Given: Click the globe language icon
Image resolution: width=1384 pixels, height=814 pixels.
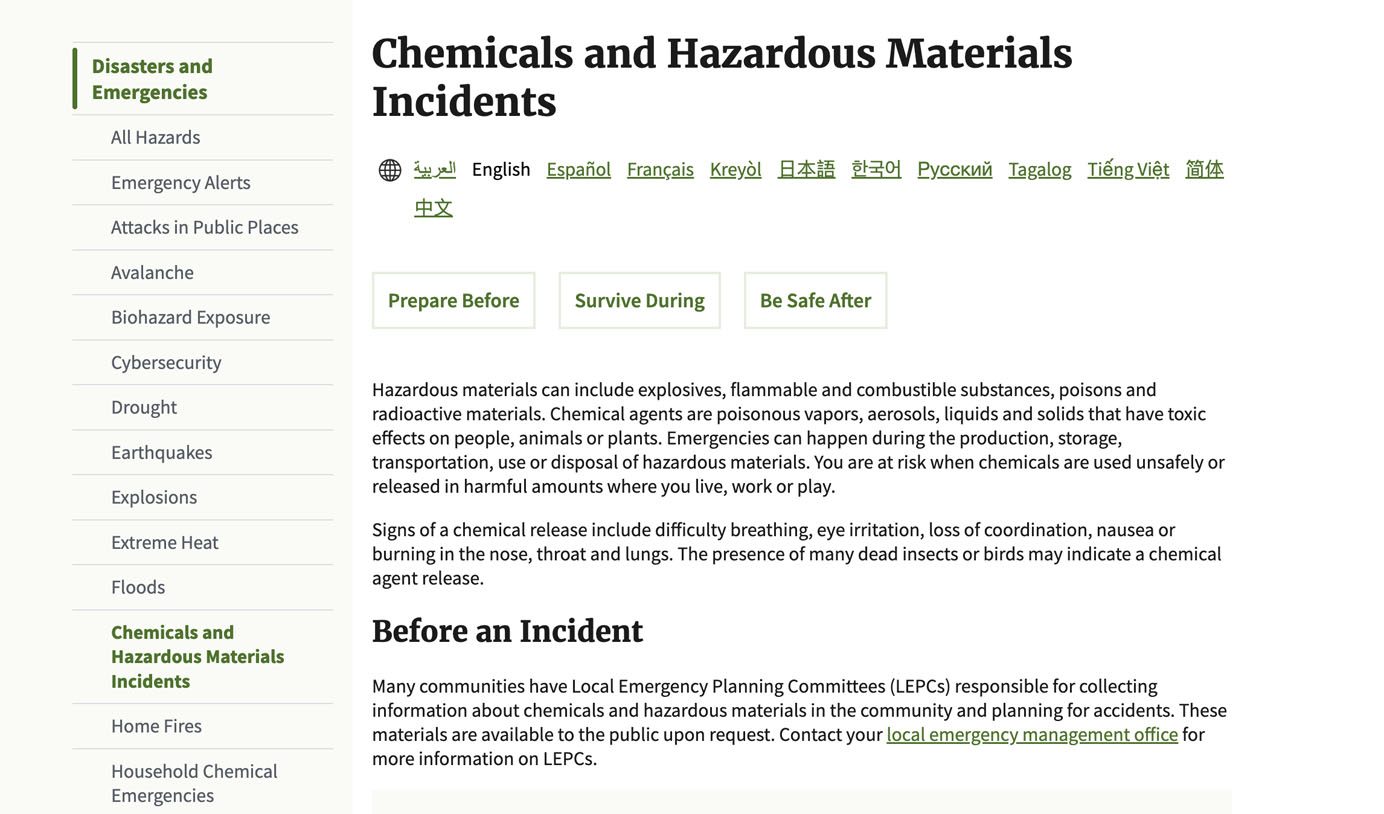Looking at the screenshot, I should 390,170.
